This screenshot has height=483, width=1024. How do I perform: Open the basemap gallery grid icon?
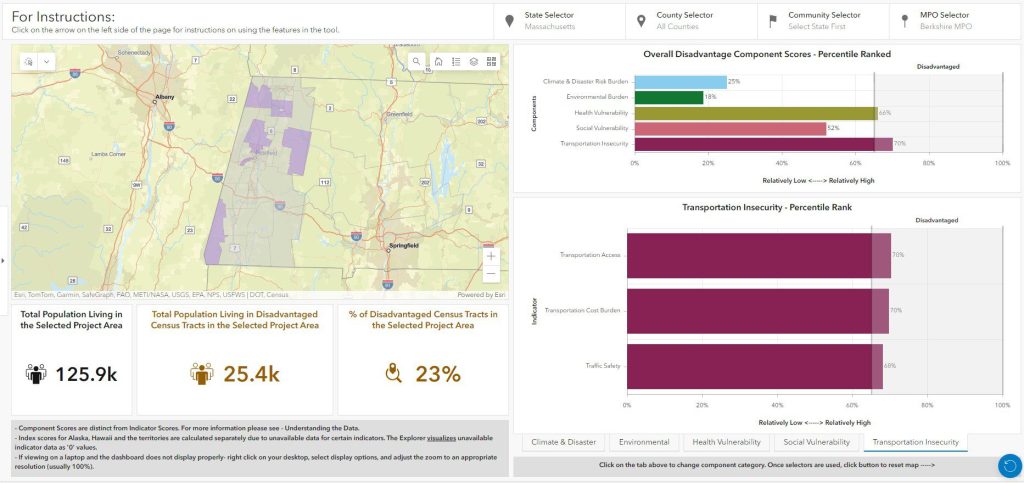[x=491, y=61]
